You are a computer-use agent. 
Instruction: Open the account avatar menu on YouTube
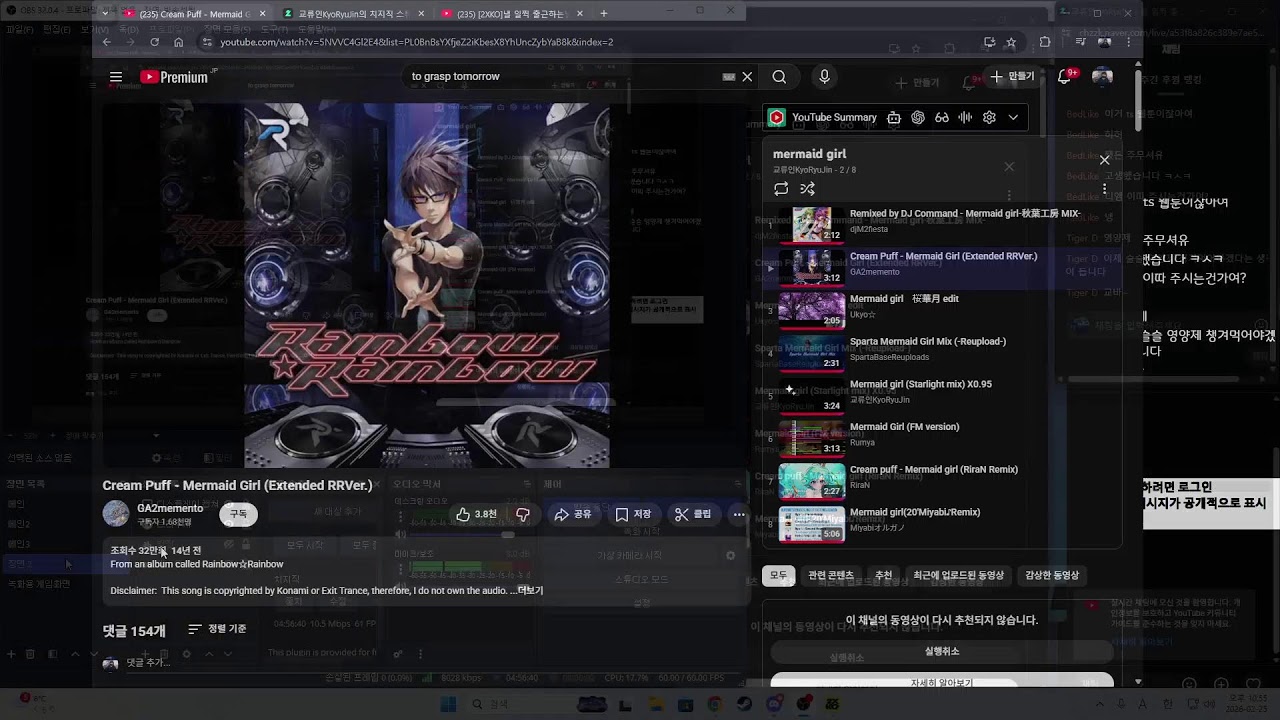click(1102, 77)
